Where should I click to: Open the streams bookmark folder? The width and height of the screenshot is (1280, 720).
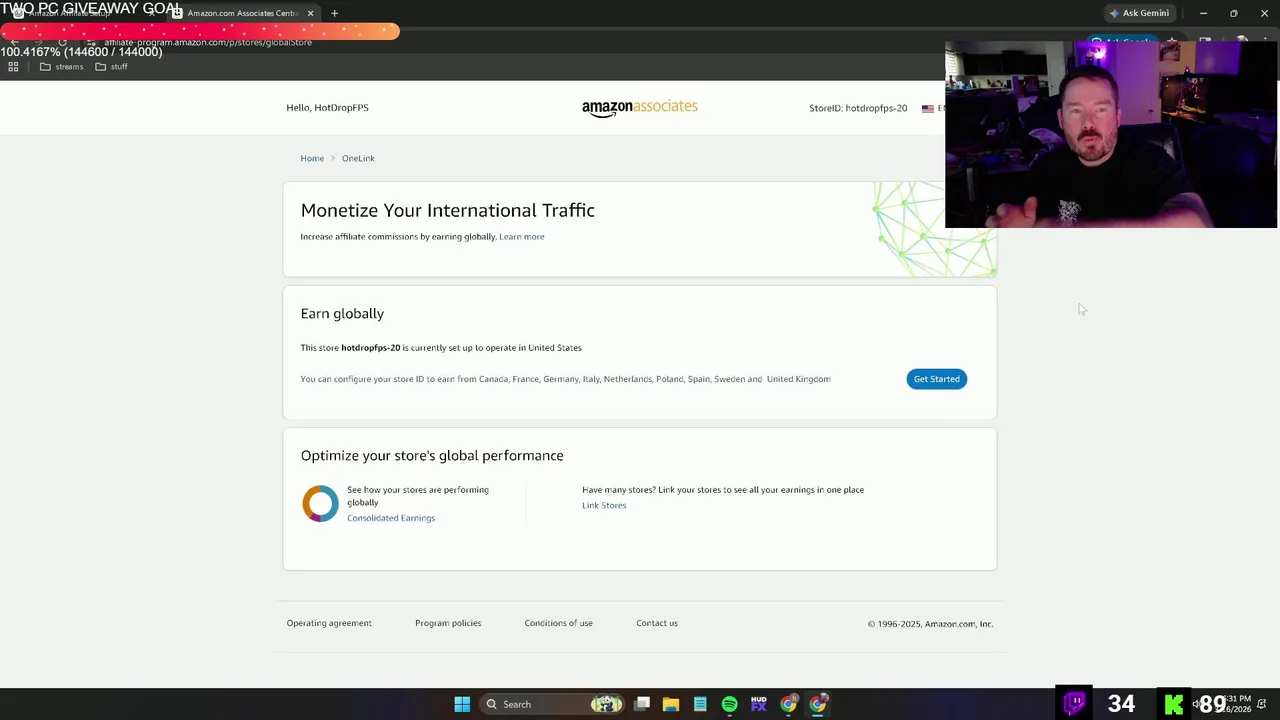pyautogui.click(x=61, y=67)
